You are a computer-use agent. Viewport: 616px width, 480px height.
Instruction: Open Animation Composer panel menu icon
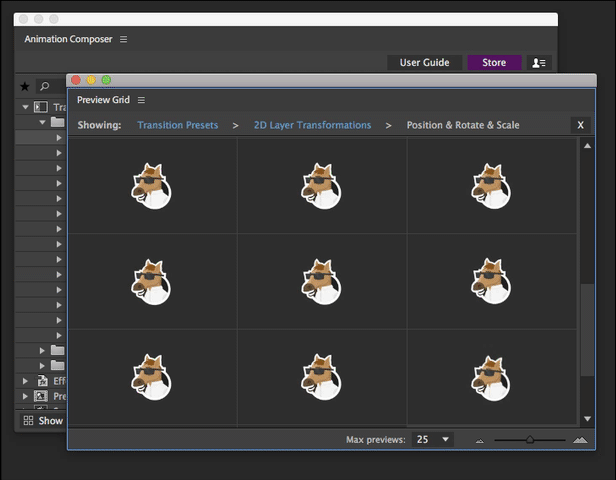coord(124,39)
